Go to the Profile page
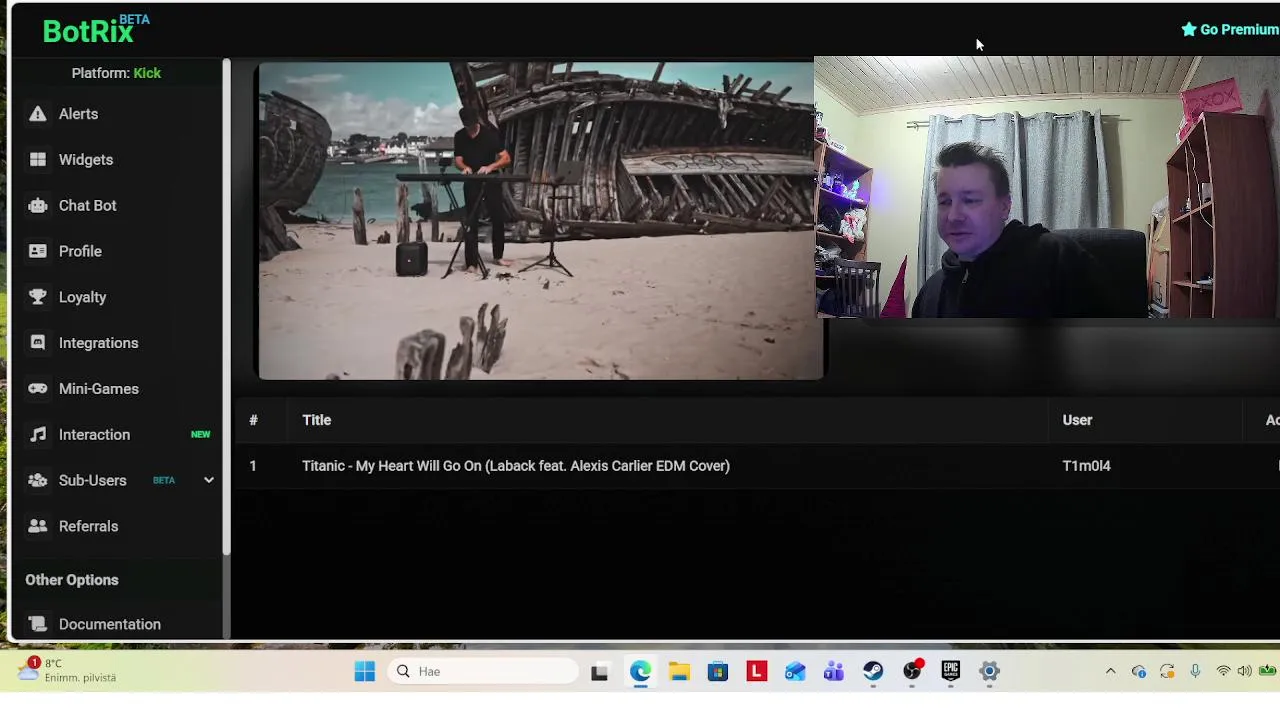 tap(80, 251)
